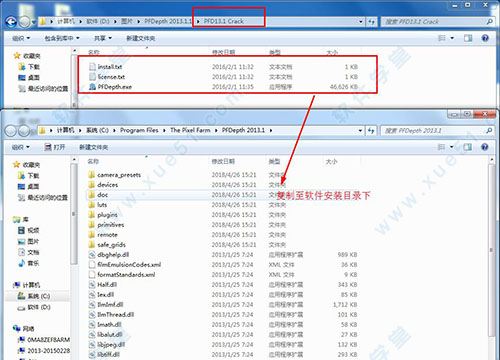
Task: Select libjpeg.dll file
Action: pos(107,345)
